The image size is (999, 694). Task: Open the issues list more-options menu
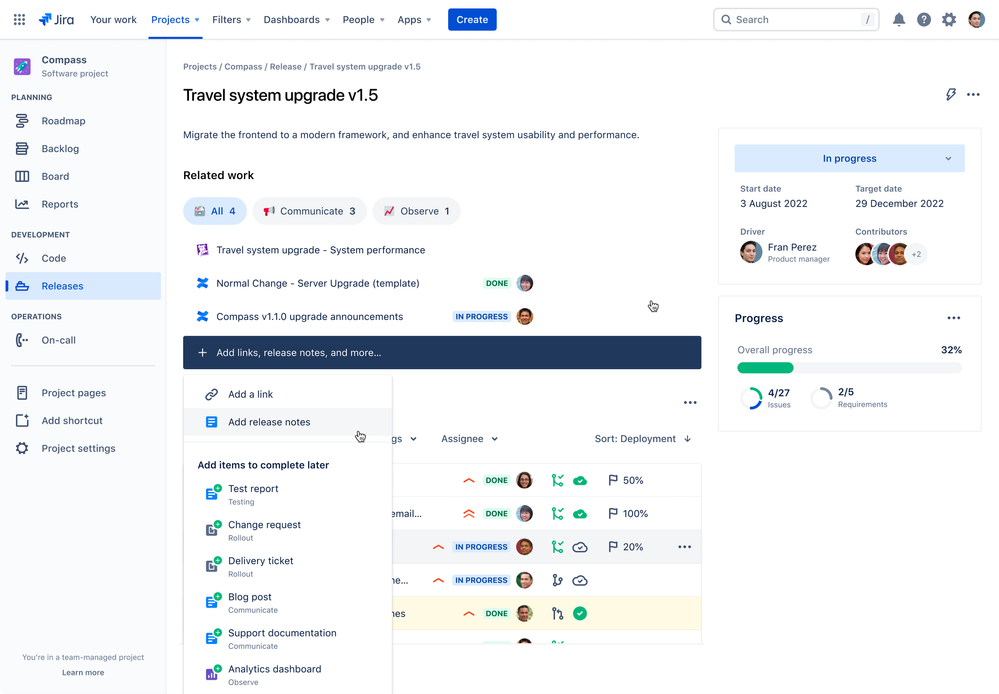(x=690, y=403)
